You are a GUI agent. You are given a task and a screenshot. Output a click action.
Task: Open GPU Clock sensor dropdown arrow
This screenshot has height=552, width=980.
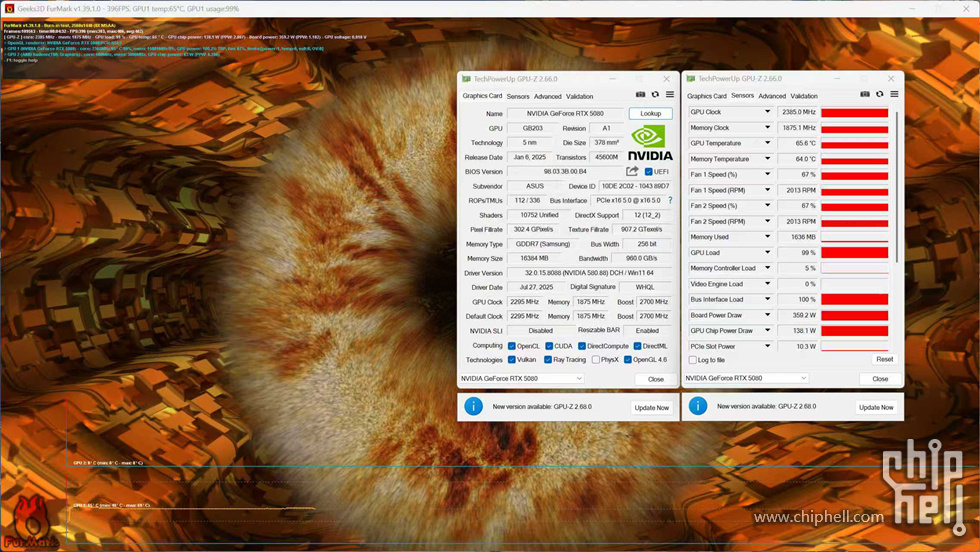pyautogui.click(x=768, y=112)
